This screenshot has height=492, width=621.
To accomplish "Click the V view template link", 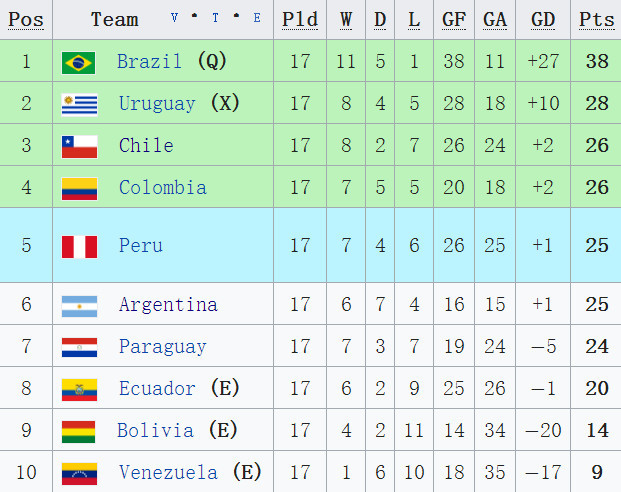I will tap(174, 17).
